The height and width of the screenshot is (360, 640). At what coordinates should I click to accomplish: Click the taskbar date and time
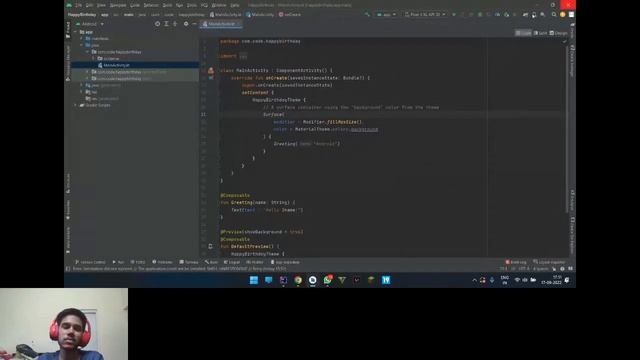pos(551,280)
